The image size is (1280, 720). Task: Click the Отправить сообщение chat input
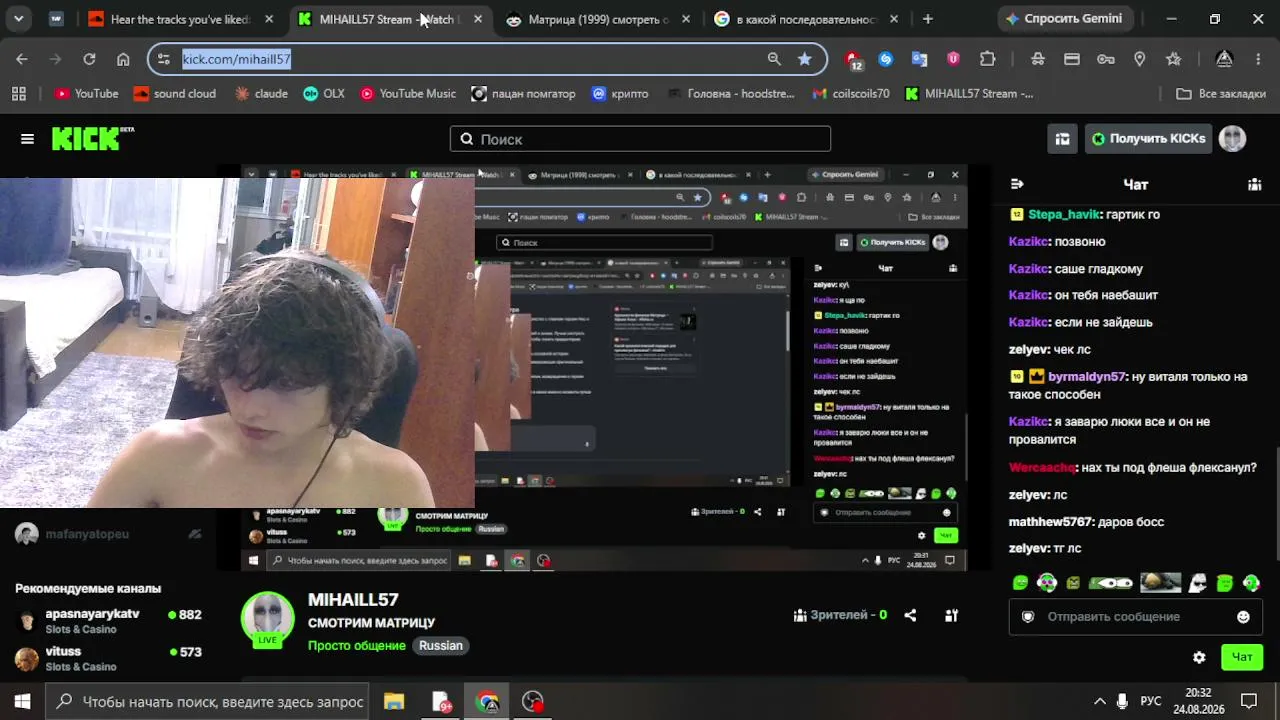1135,617
